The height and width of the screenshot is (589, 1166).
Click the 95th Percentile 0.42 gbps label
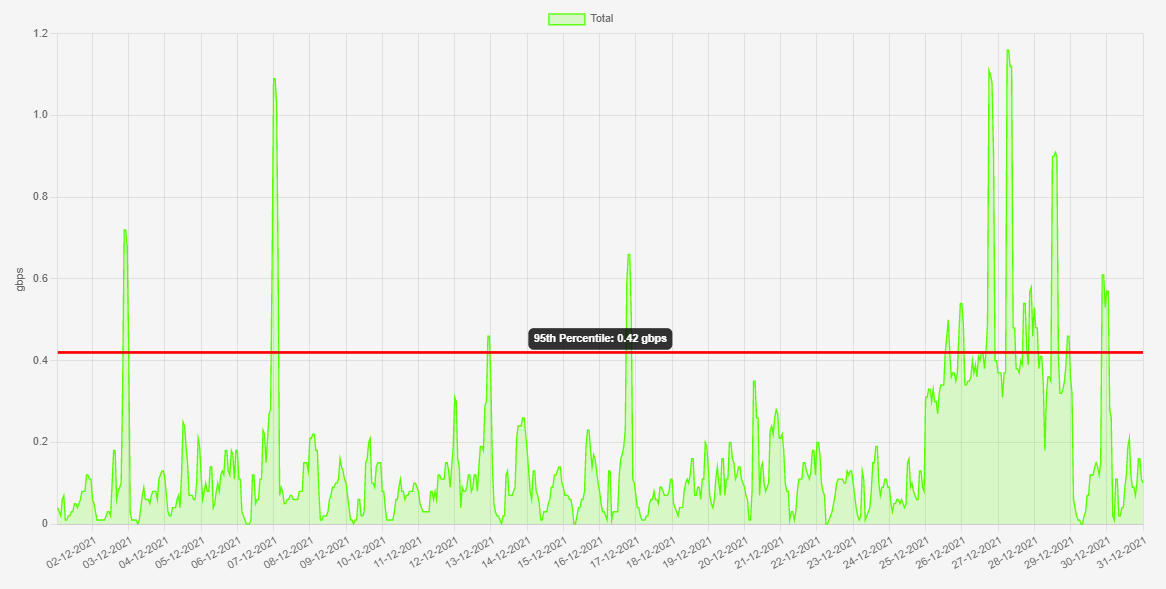coord(600,339)
